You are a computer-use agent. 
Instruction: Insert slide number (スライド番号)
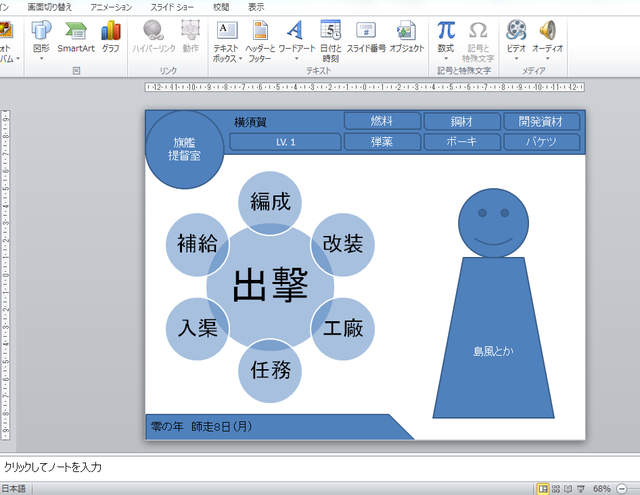pos(366,36)
